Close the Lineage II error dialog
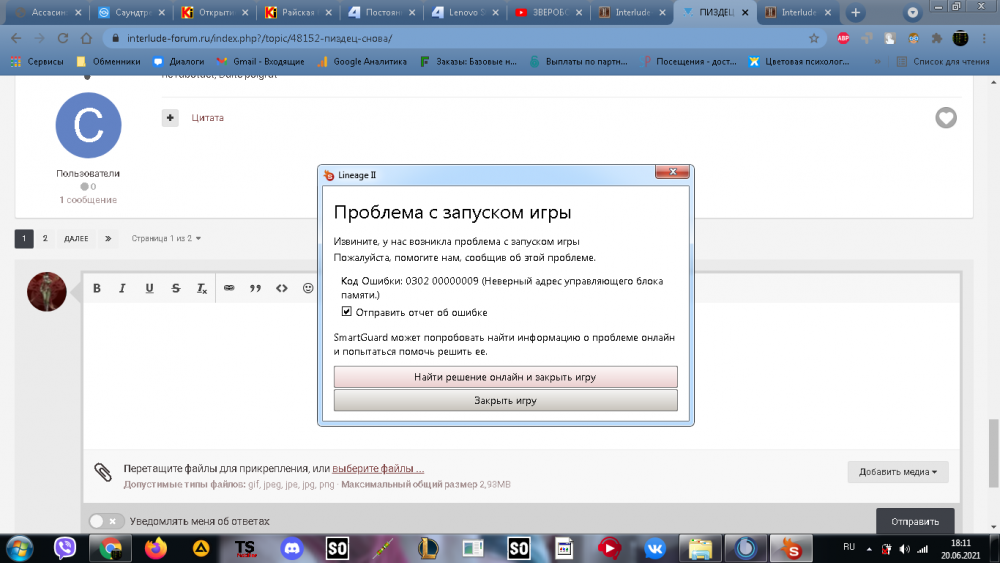This screenshot has height=563, width=1000. point(672,172)
